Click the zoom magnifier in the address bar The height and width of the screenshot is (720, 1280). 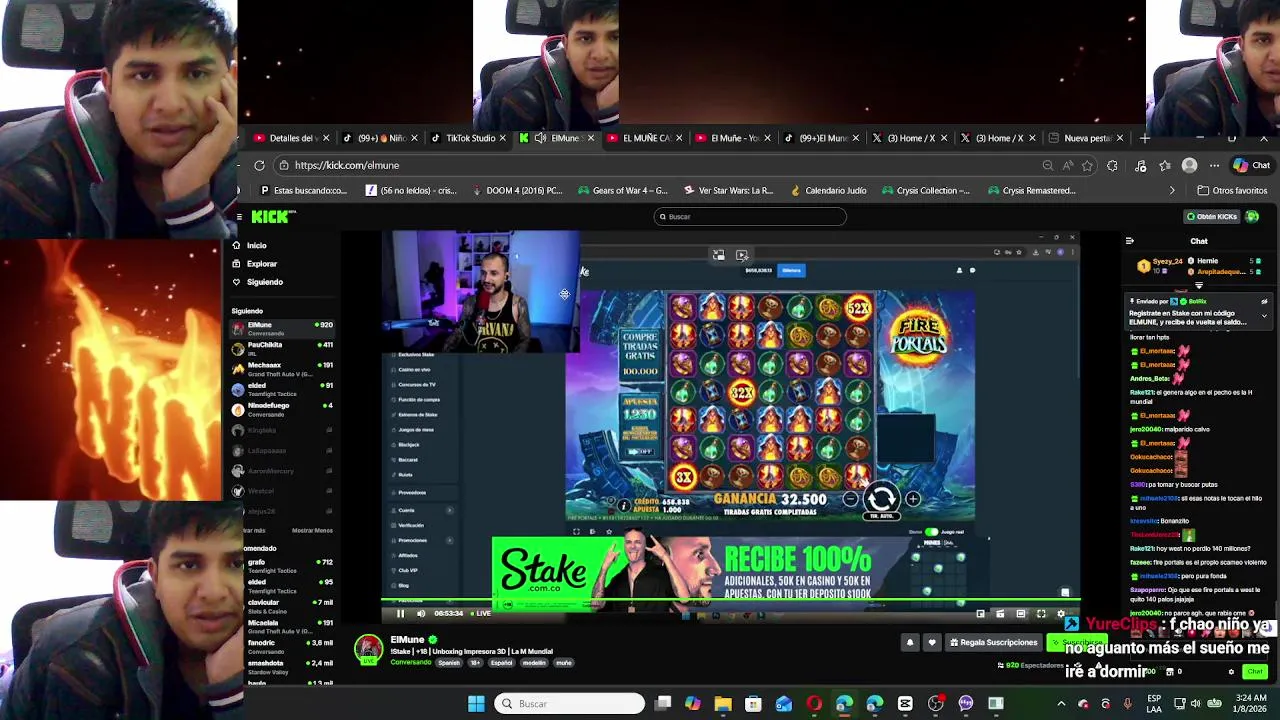click(1047, 165)
